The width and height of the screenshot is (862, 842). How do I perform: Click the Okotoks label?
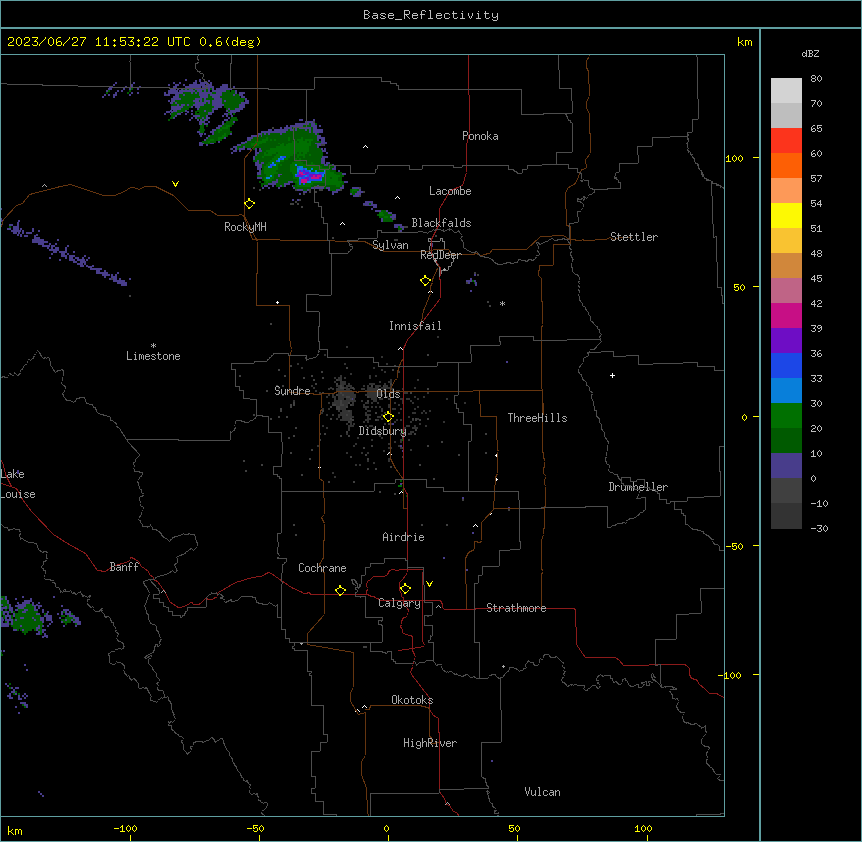pos(412,700)
